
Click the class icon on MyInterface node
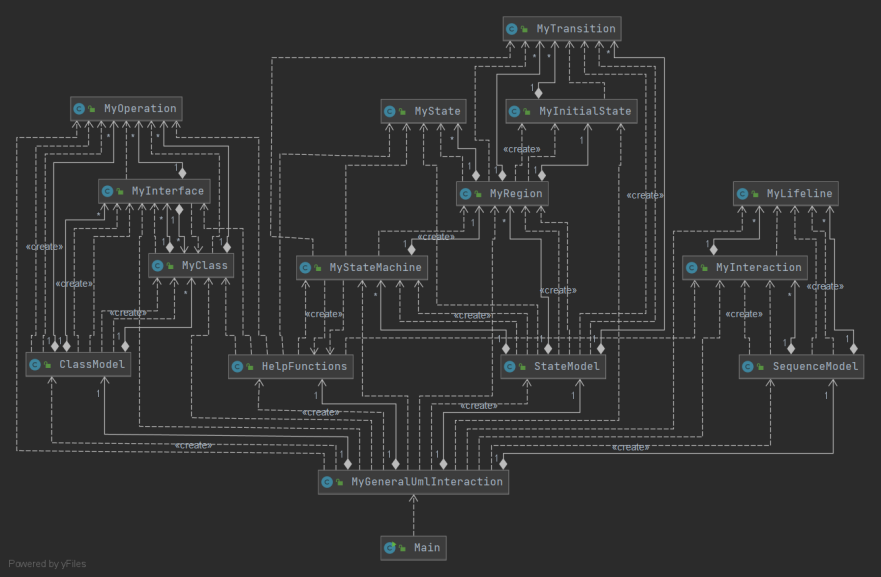tap(107, 192)
